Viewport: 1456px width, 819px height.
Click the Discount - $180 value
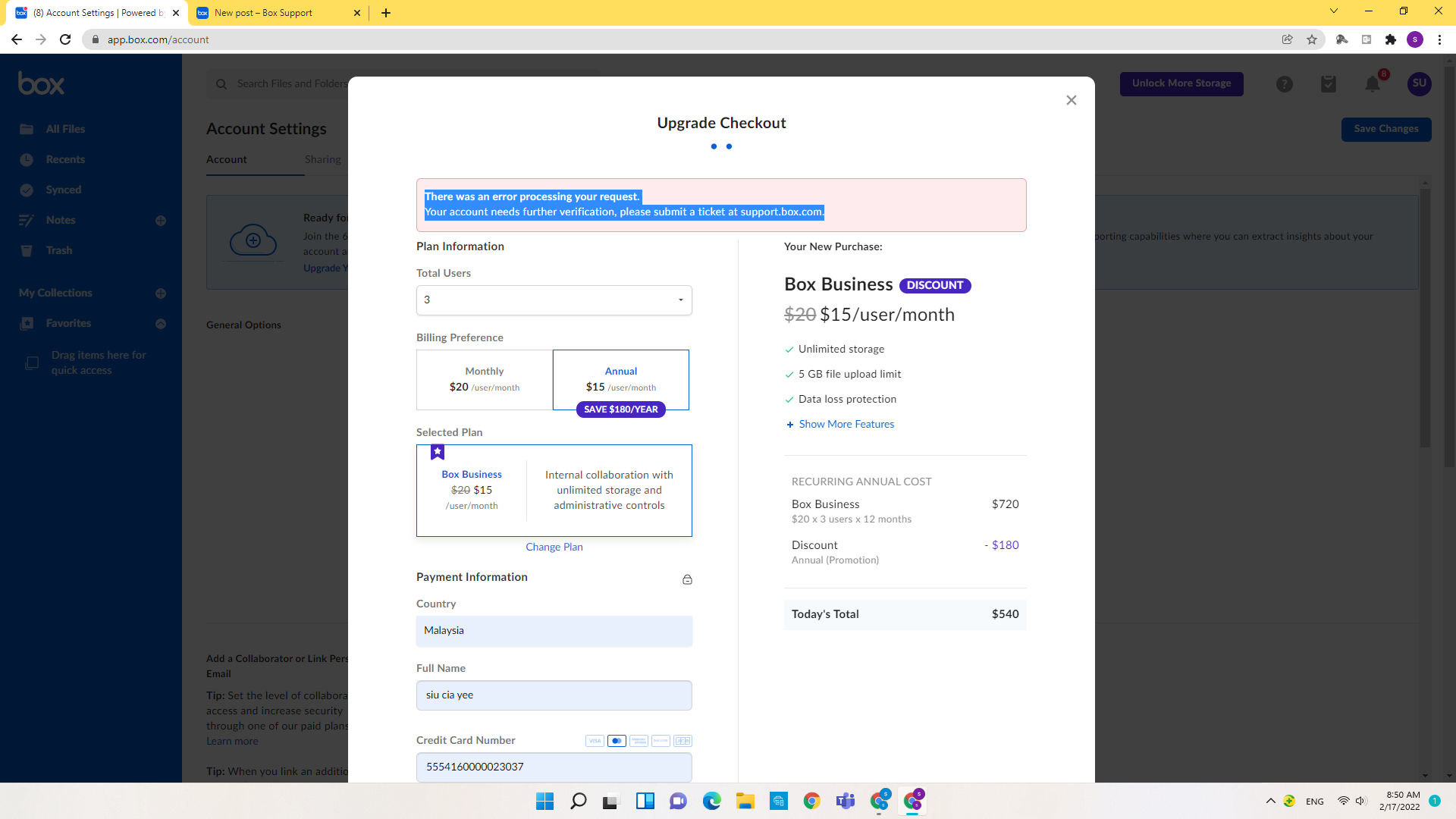coord(1001,545)
